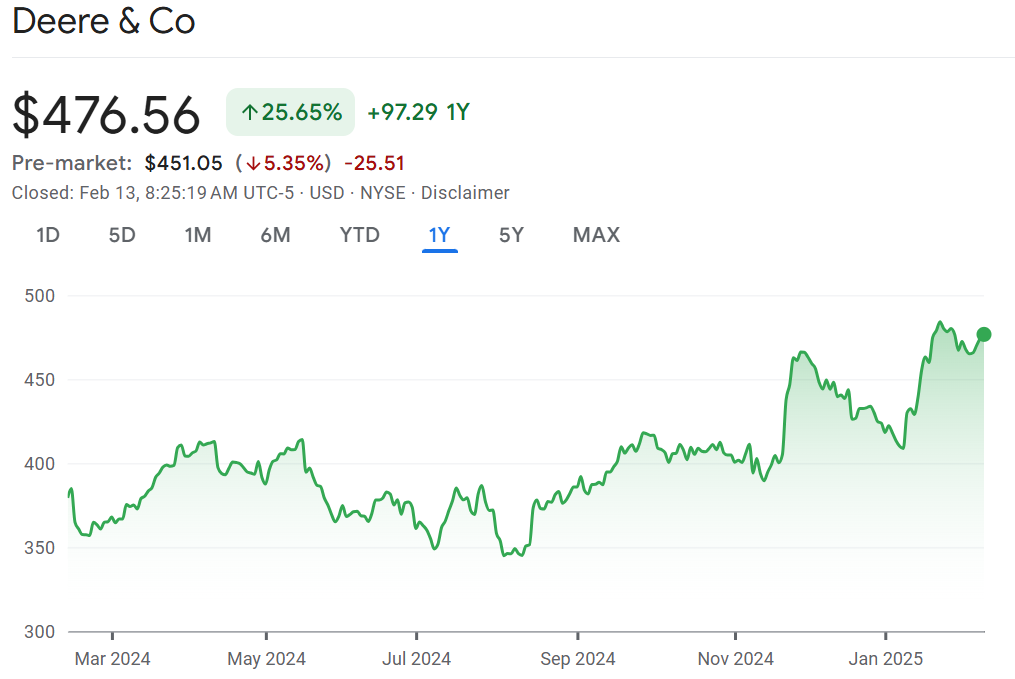Screen dimensions: 1015x679
Task: Click the pre-market price $451.05
Action: (184, 163)
